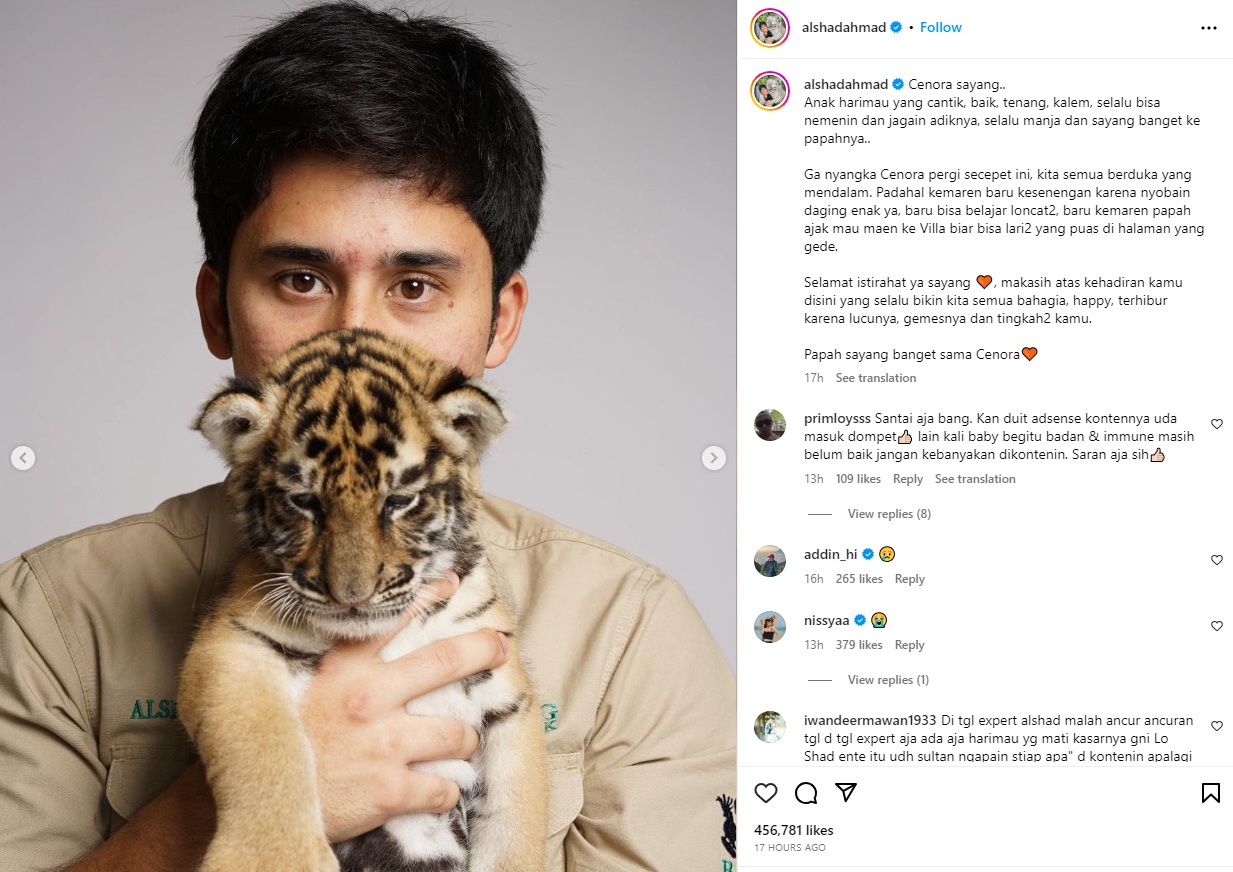Show the caption's translation
The height and width of the screenshot is (872, 1233).
pos(876,378)
